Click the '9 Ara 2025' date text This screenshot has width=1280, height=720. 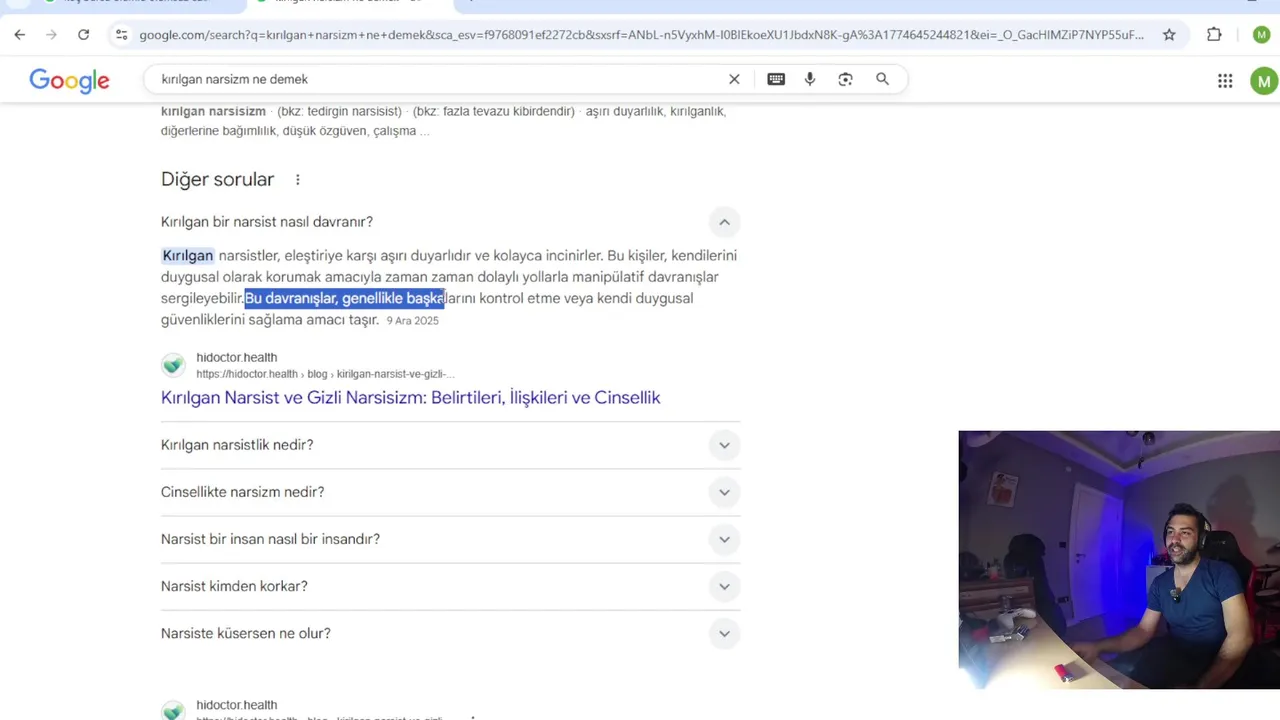click(x=413, y=321)
